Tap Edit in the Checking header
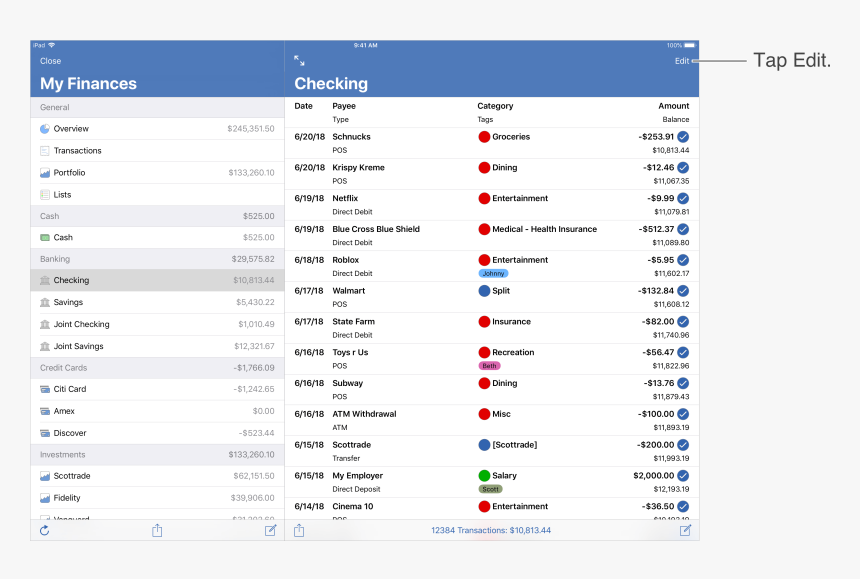 (681, 61)
